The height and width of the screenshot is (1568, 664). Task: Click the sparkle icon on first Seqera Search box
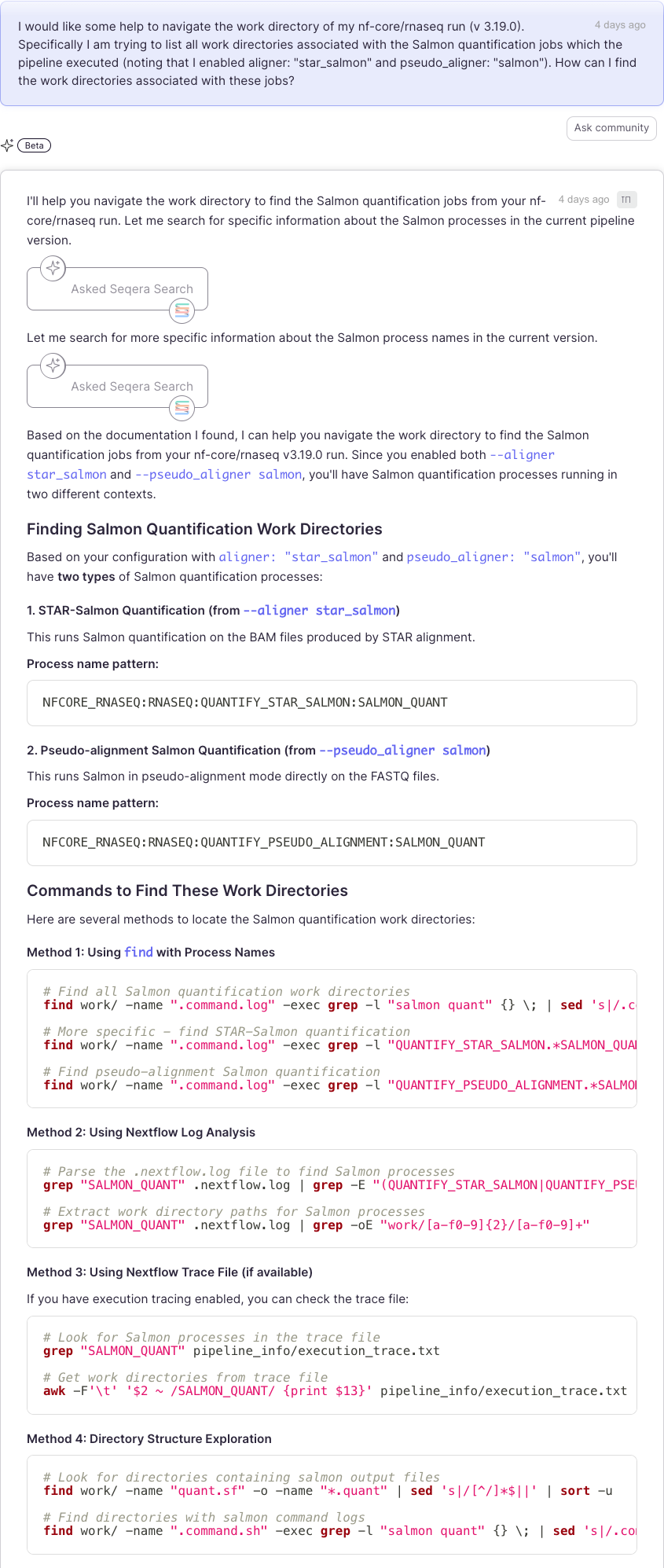pos(53,268)
